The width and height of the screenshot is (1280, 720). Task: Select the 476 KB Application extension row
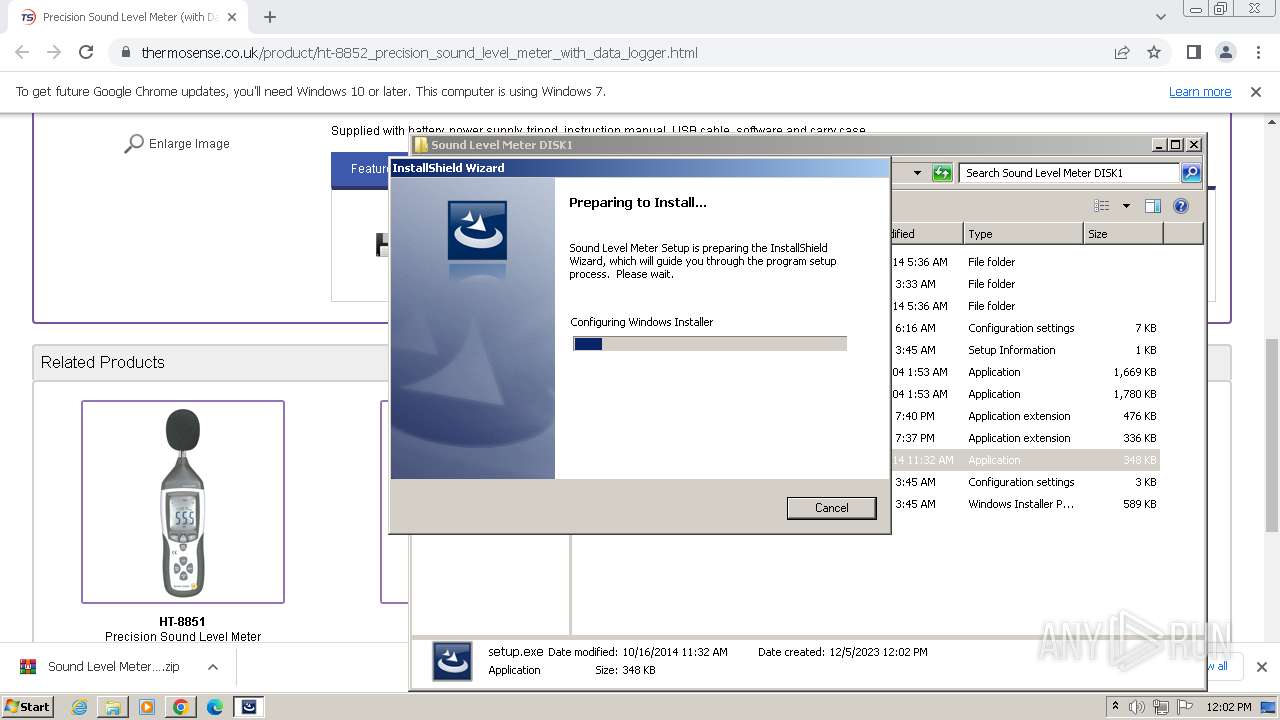(x=1024, y=416)
